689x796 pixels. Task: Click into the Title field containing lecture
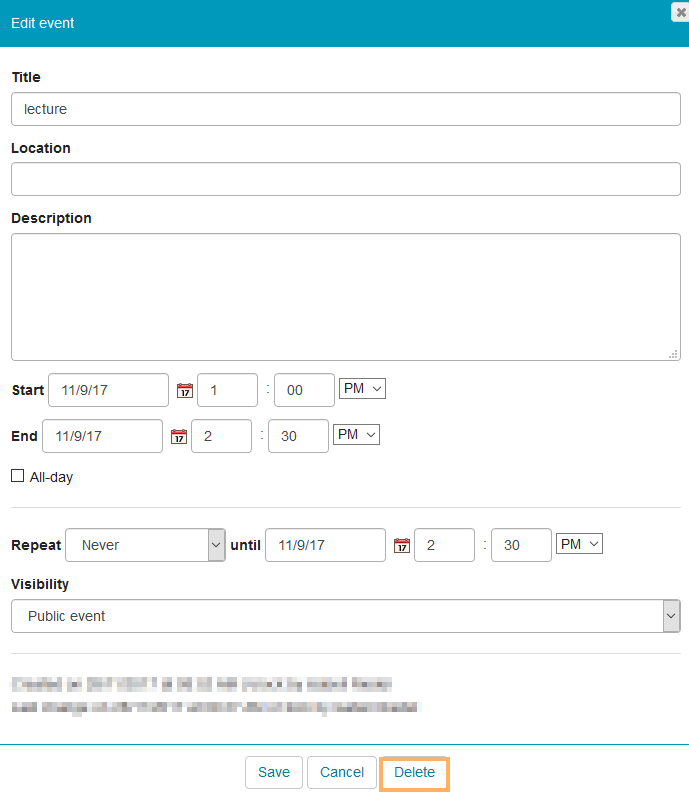[x=345, y=109]
